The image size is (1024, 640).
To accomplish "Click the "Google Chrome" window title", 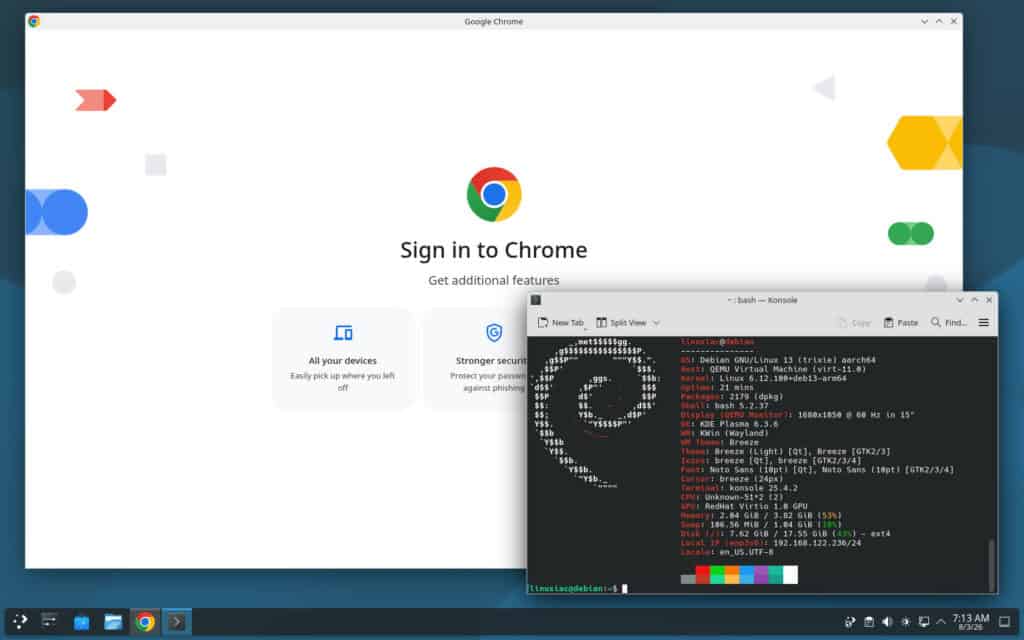I will click(494, 21).
